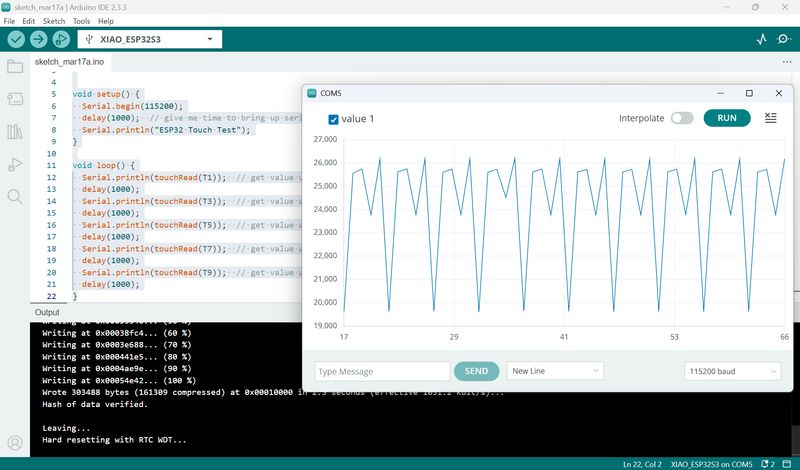Click line number 11 in editor gutter
The width and height of the screenshot is (800, 470).
tap(52, 165)
